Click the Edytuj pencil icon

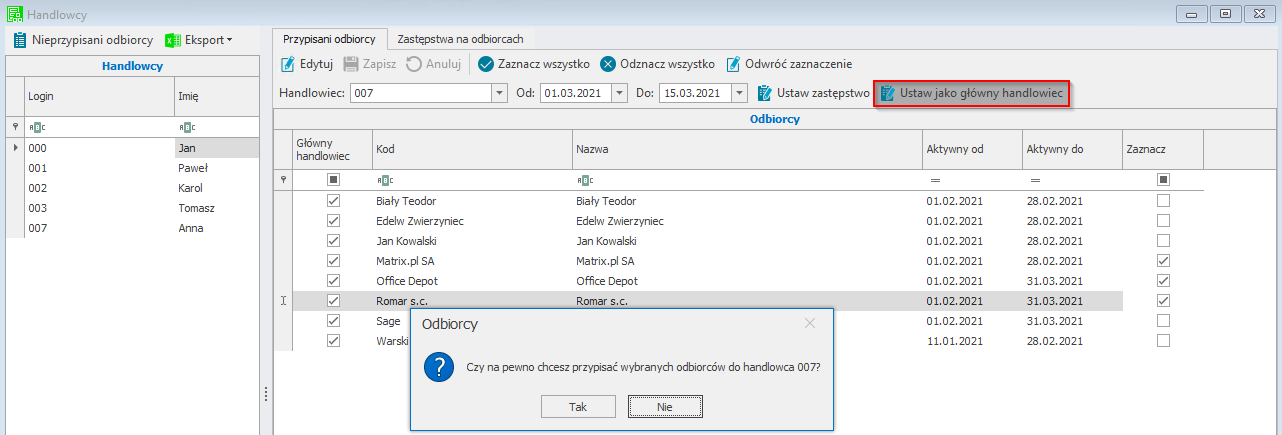[288, 64]
